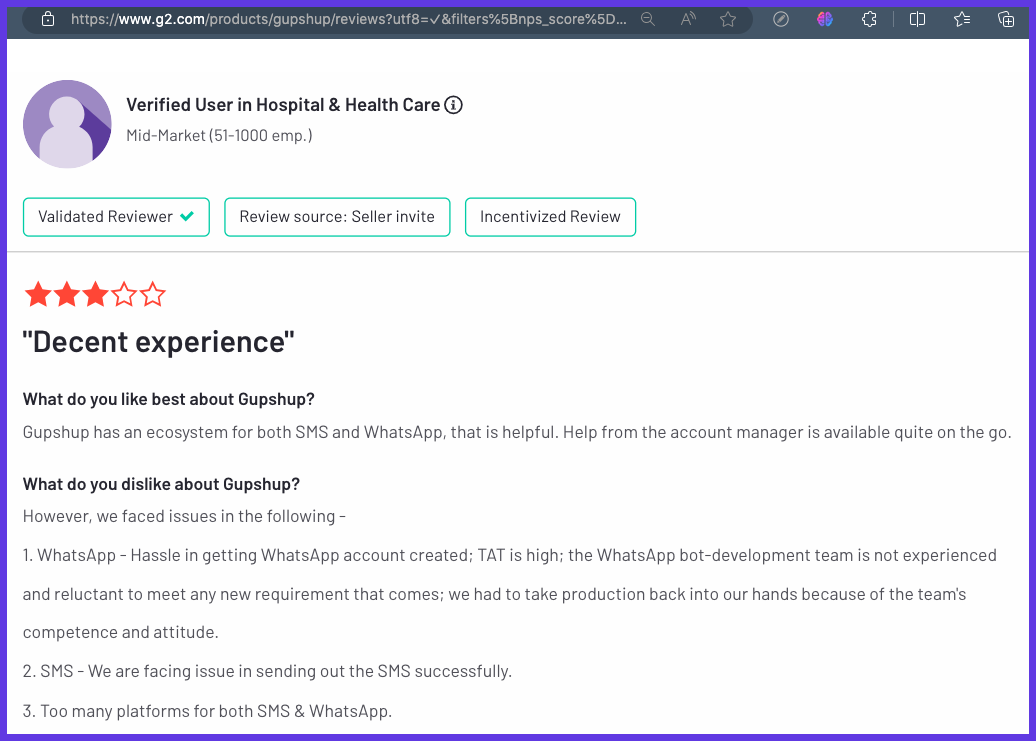Add page to favorites with star icon

point(727,19)
